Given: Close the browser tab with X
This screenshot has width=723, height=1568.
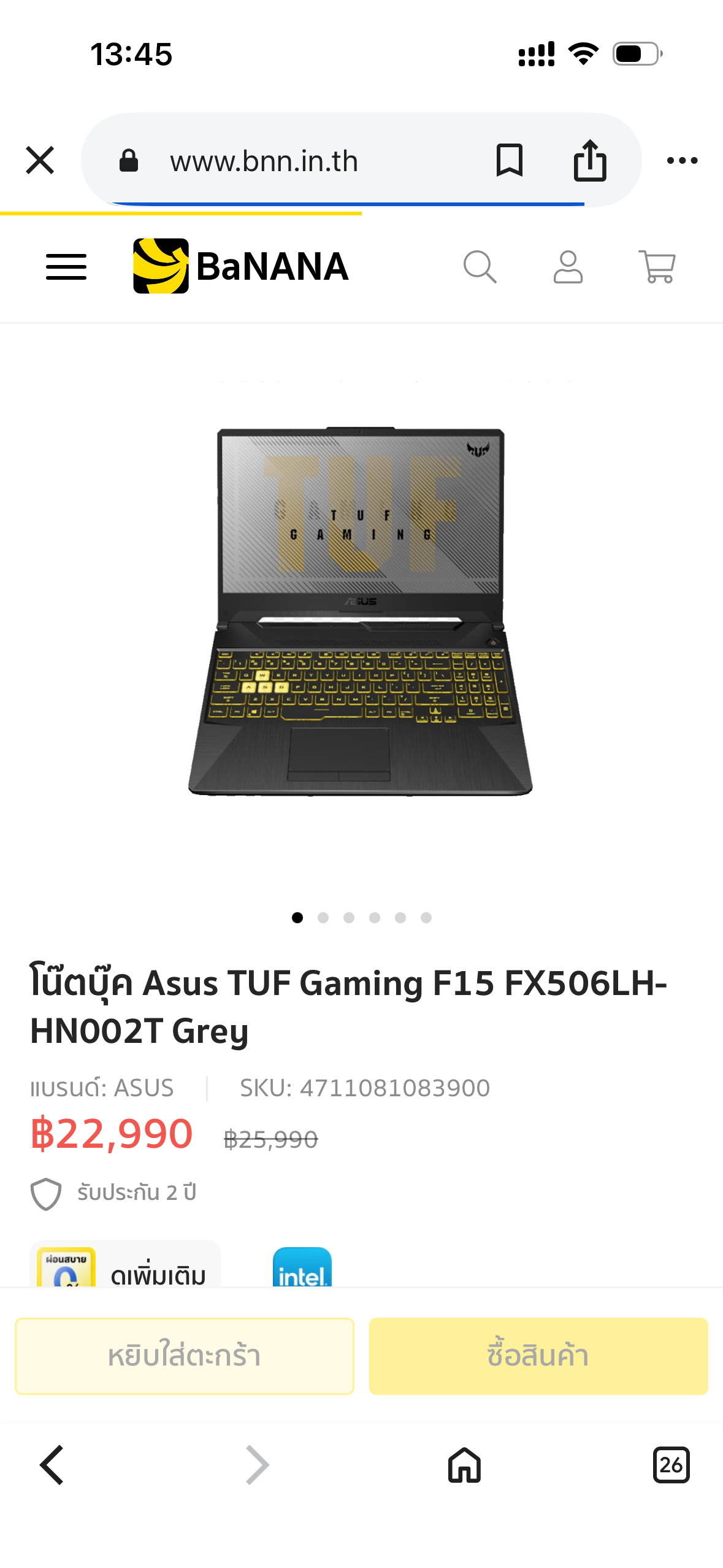Looking at the screenshot, I should click(x=40, y=161).
